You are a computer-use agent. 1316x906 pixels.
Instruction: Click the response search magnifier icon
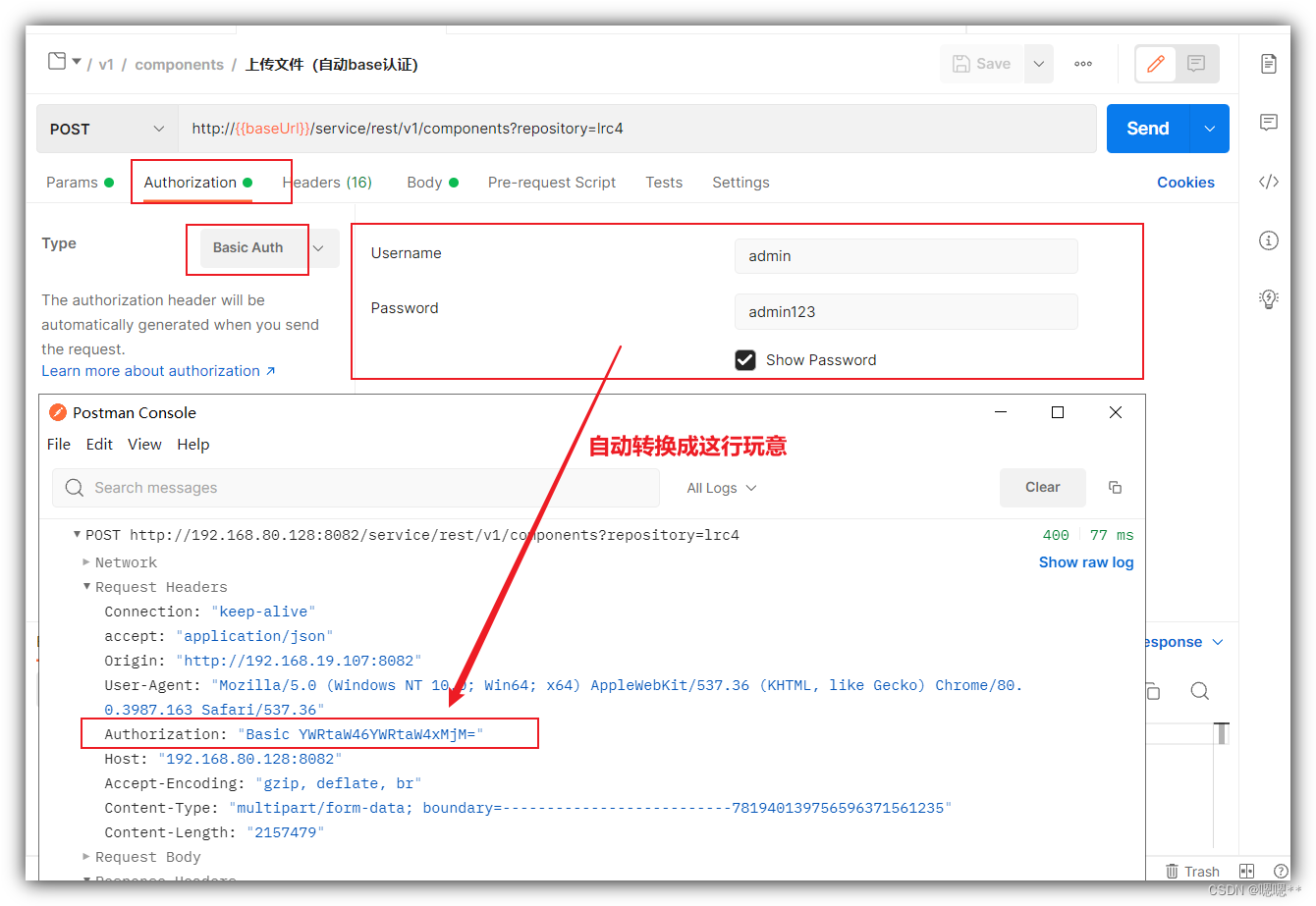coord(1199,691)
